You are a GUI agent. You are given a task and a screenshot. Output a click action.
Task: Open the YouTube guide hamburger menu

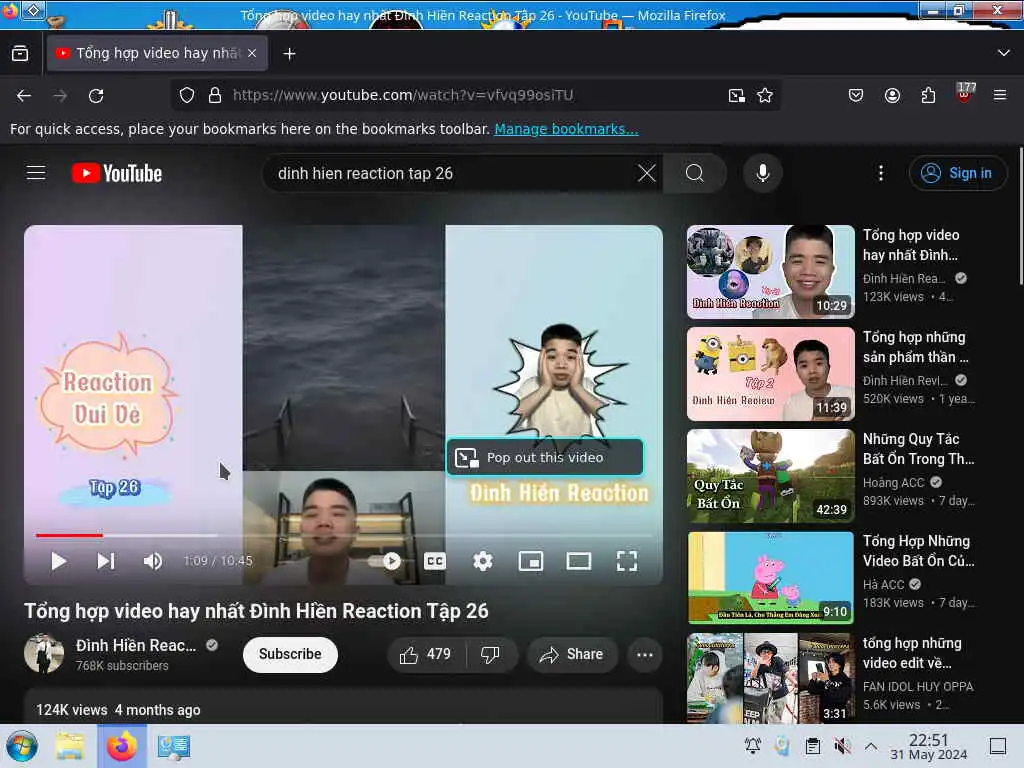pyautogui.click(x=36, y=173)
